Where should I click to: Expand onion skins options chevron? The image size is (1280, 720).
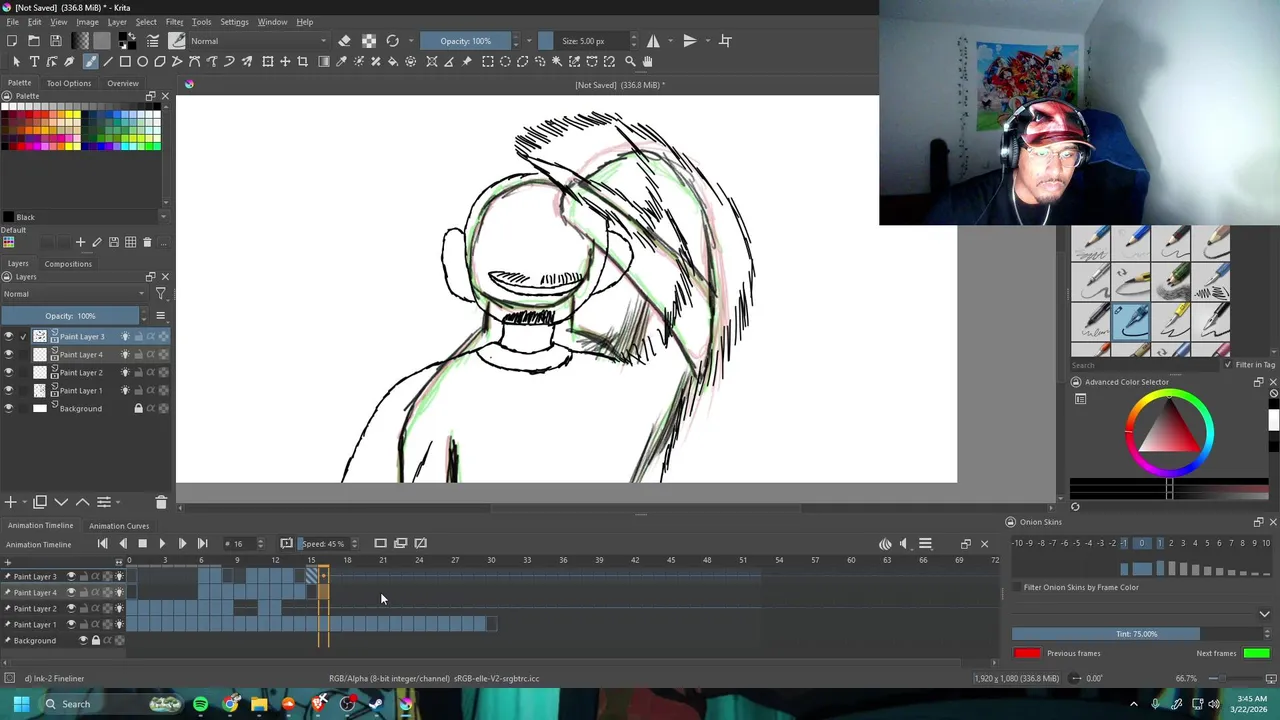tap(1264, 614)
